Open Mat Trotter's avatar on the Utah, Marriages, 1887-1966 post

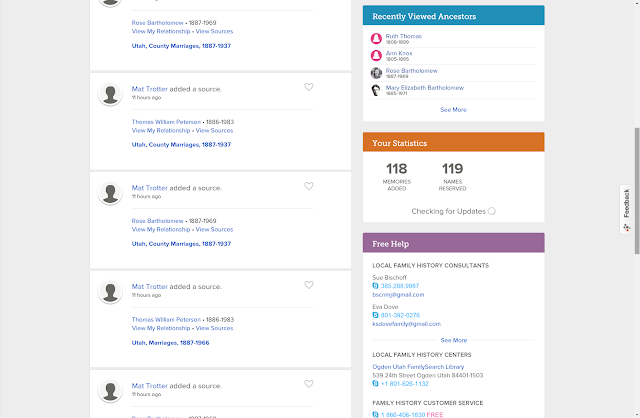tap(110, 292)
